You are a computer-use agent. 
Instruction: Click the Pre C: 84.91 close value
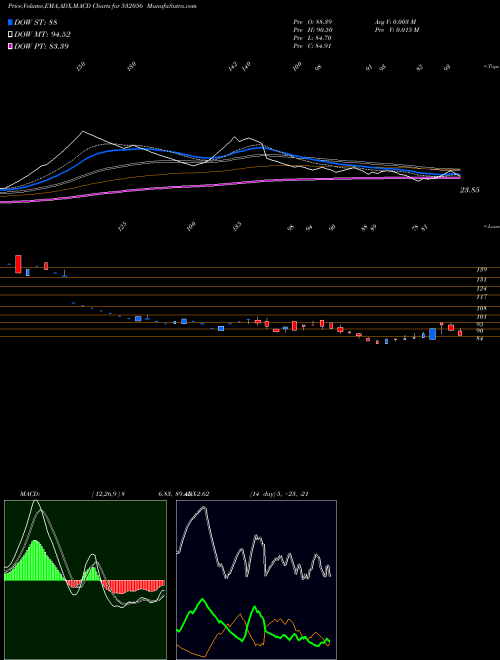coord(313,45)
